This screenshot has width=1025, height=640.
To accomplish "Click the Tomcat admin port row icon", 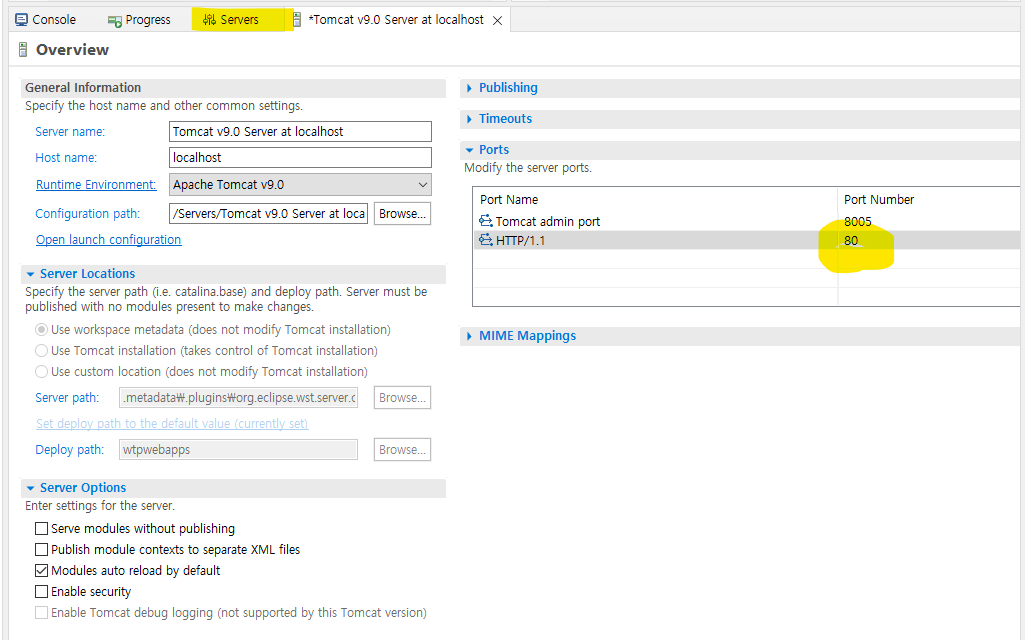I will click(x=486, y=221).
